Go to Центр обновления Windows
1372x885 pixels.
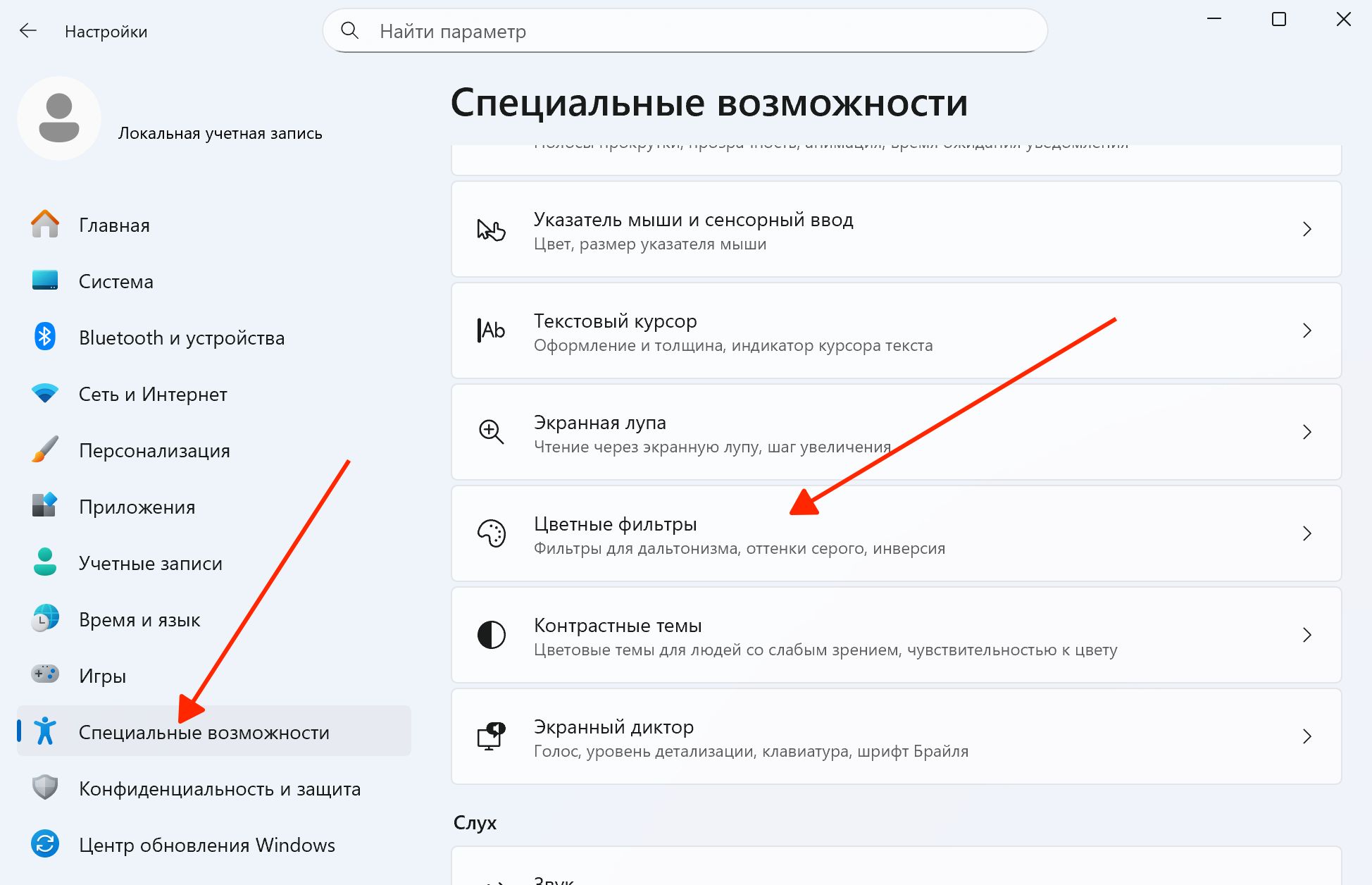click(x=207, y=845)
